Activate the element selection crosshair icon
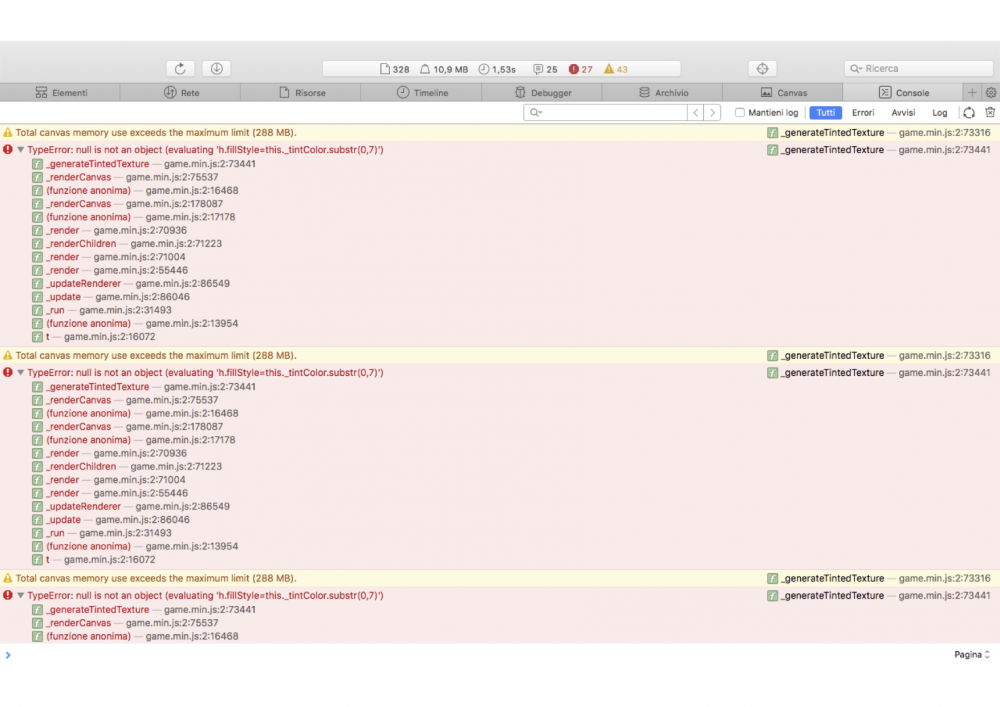Image resolution: width=1000 pixels, height=707 pixels. 762,69
